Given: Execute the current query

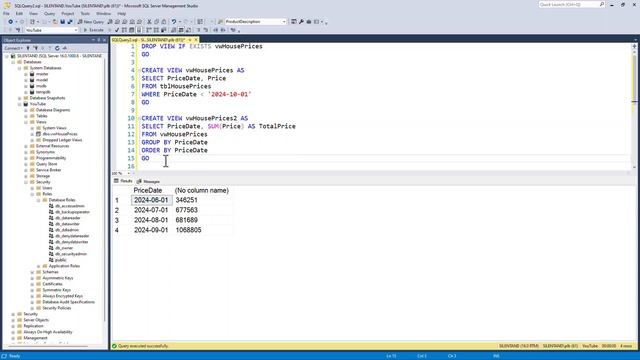Looking at the screenshot, I should coord(93,30).
